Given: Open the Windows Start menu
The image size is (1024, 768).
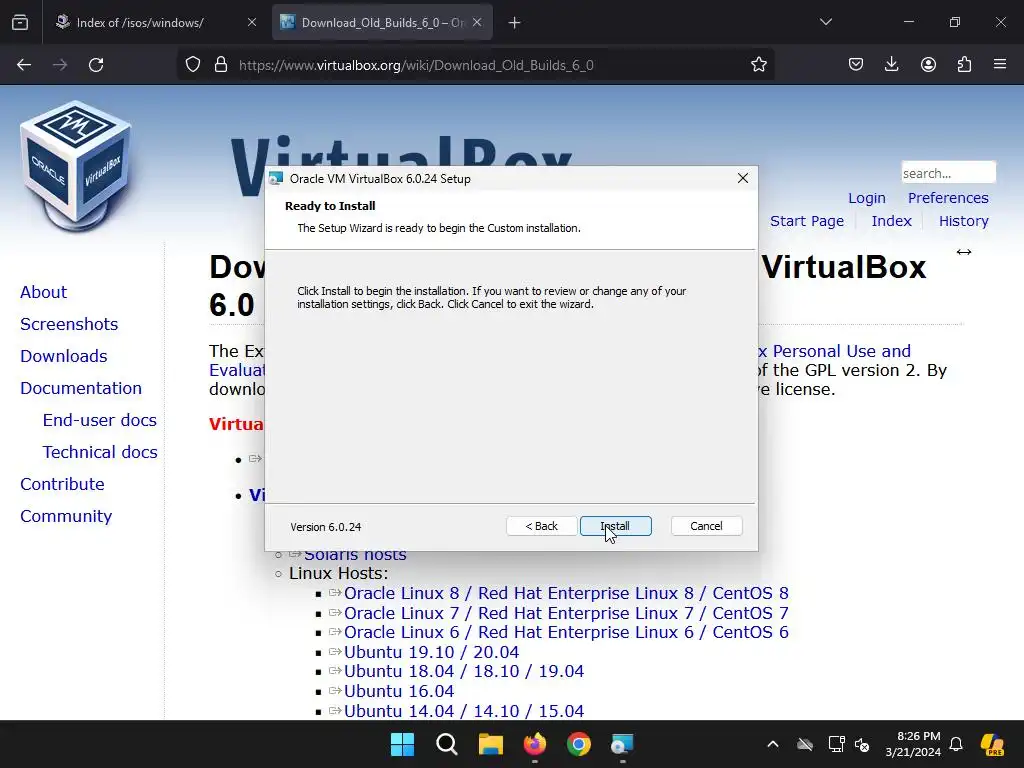Looking at the screenshot, I should (402, 744).
